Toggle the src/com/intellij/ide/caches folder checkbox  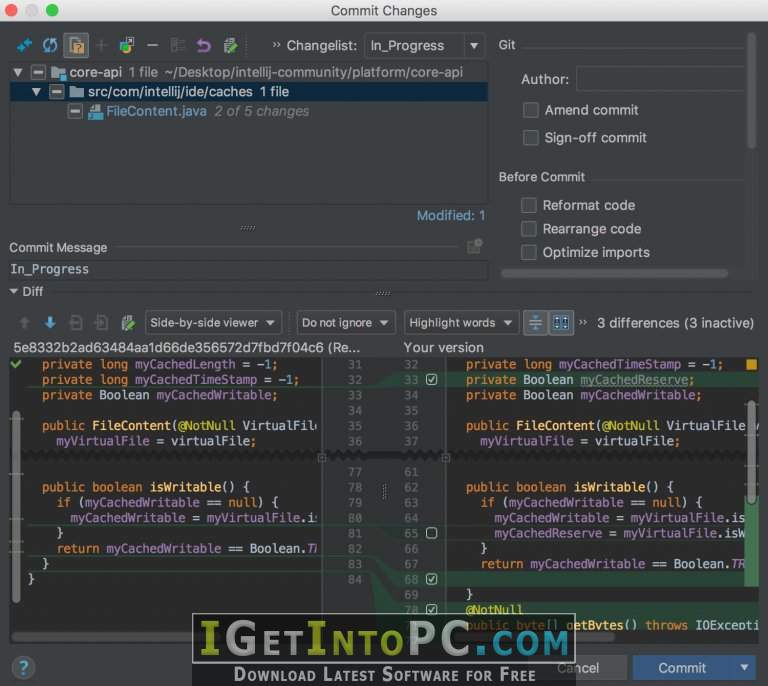[57, 92]
